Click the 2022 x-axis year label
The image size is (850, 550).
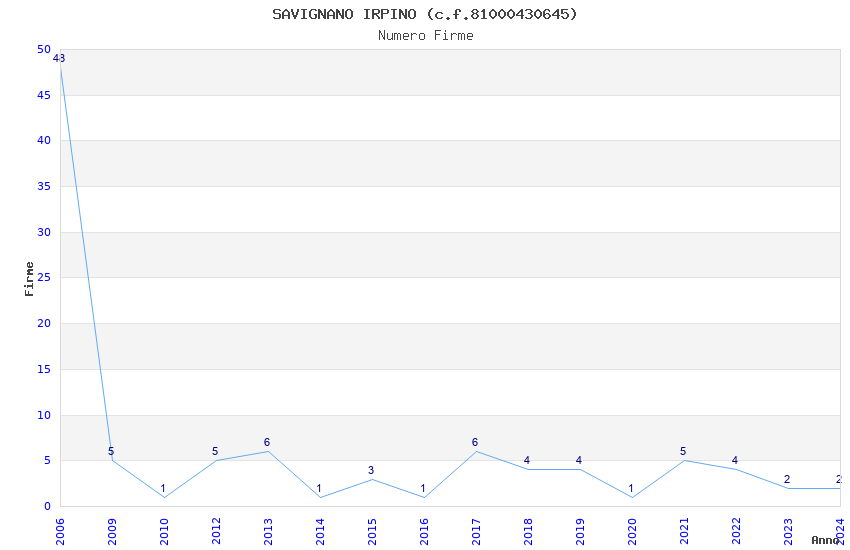pos(736,529)
